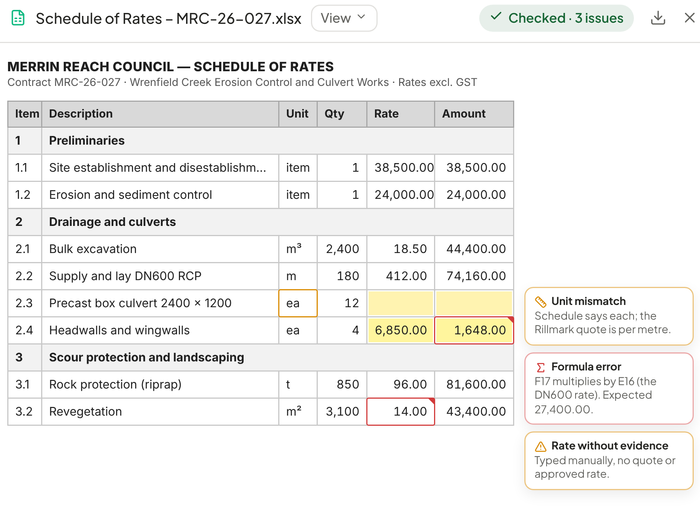The height and width of the screenshot is (510, 700).
Task: Open the Formula error issue card
Action: pos(609,388)
